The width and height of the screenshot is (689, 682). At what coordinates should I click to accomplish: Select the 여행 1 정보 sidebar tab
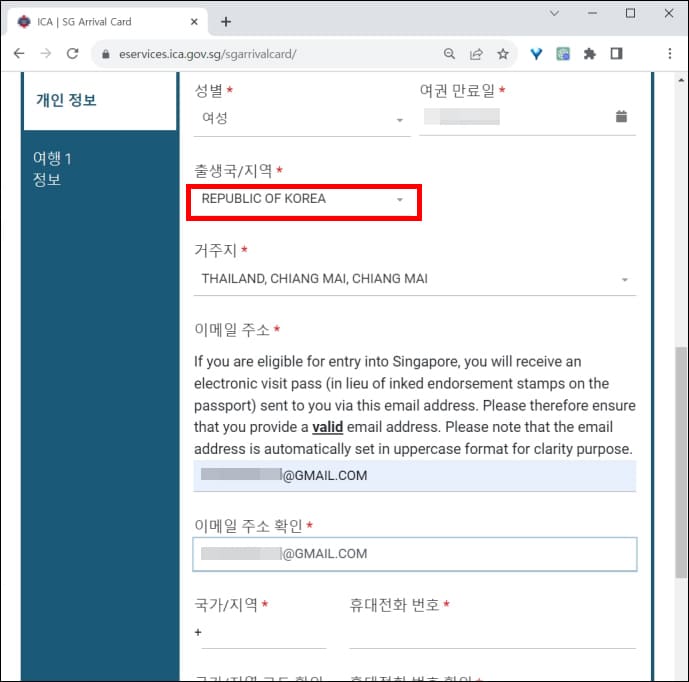tap(100, 169)
